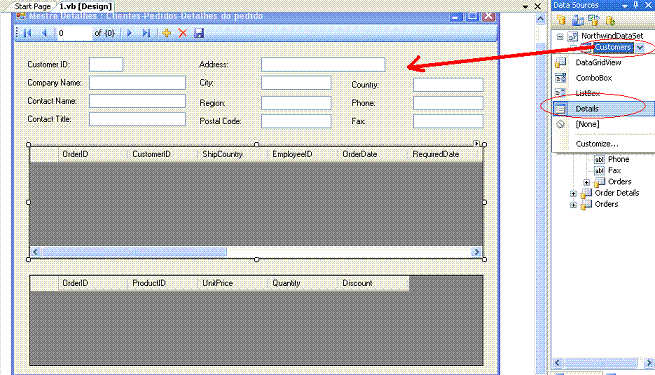
Task: Click the Country text box
Action: pos(448,85)
